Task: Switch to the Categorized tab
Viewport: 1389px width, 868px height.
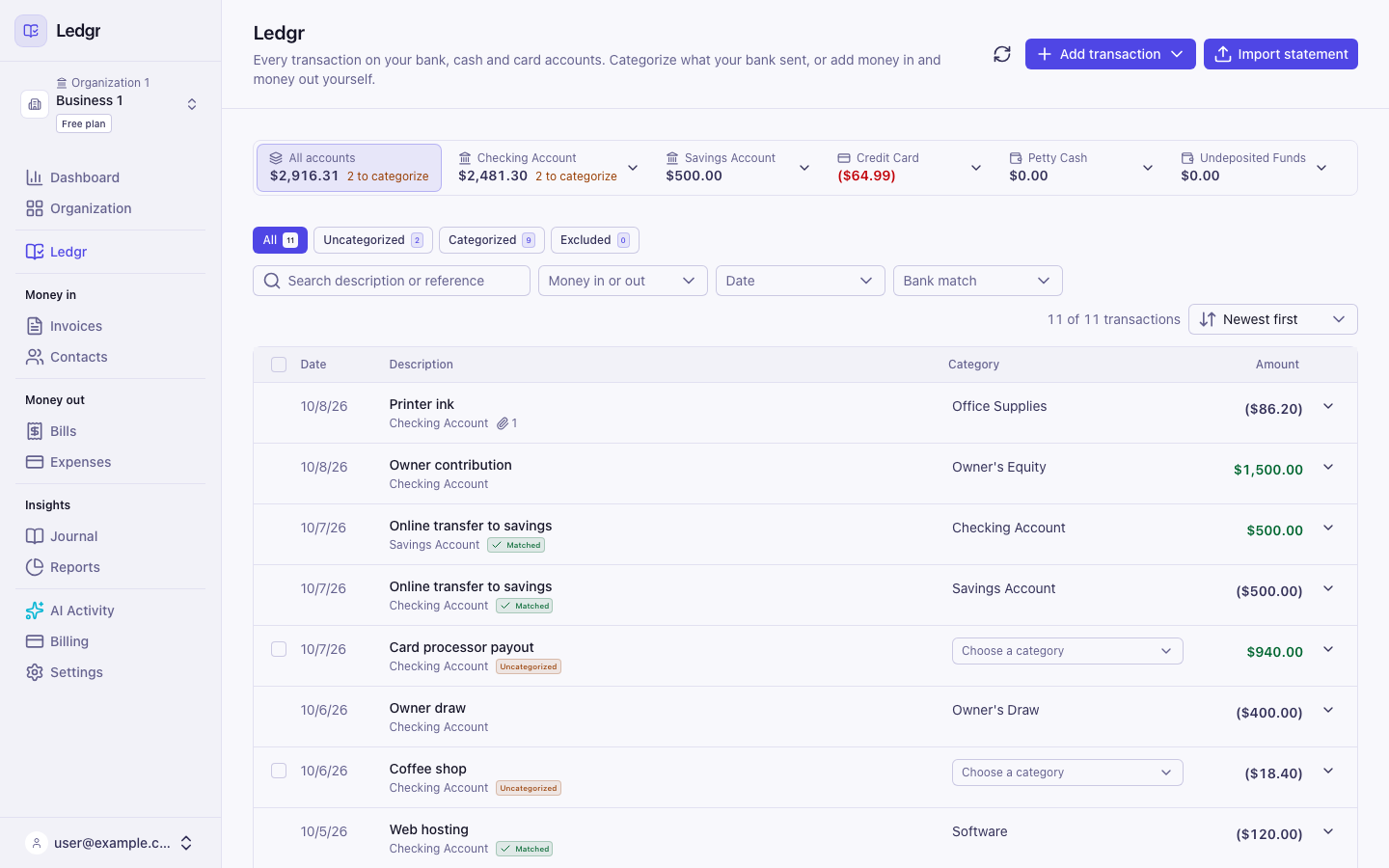Action: (x=491, y=240)
